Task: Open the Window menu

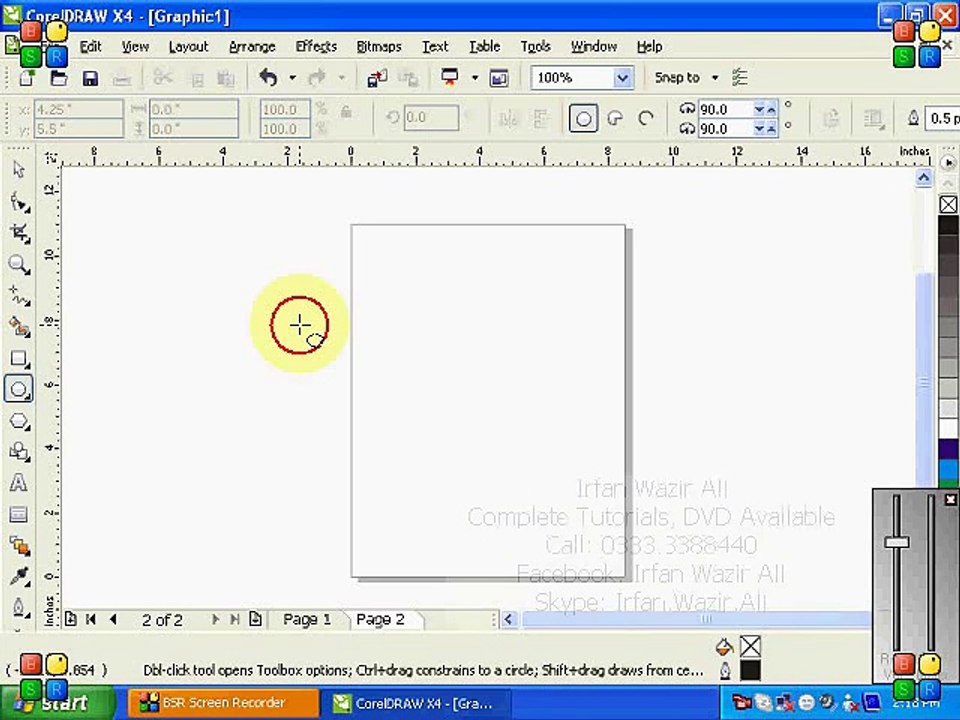Action: 594,47
